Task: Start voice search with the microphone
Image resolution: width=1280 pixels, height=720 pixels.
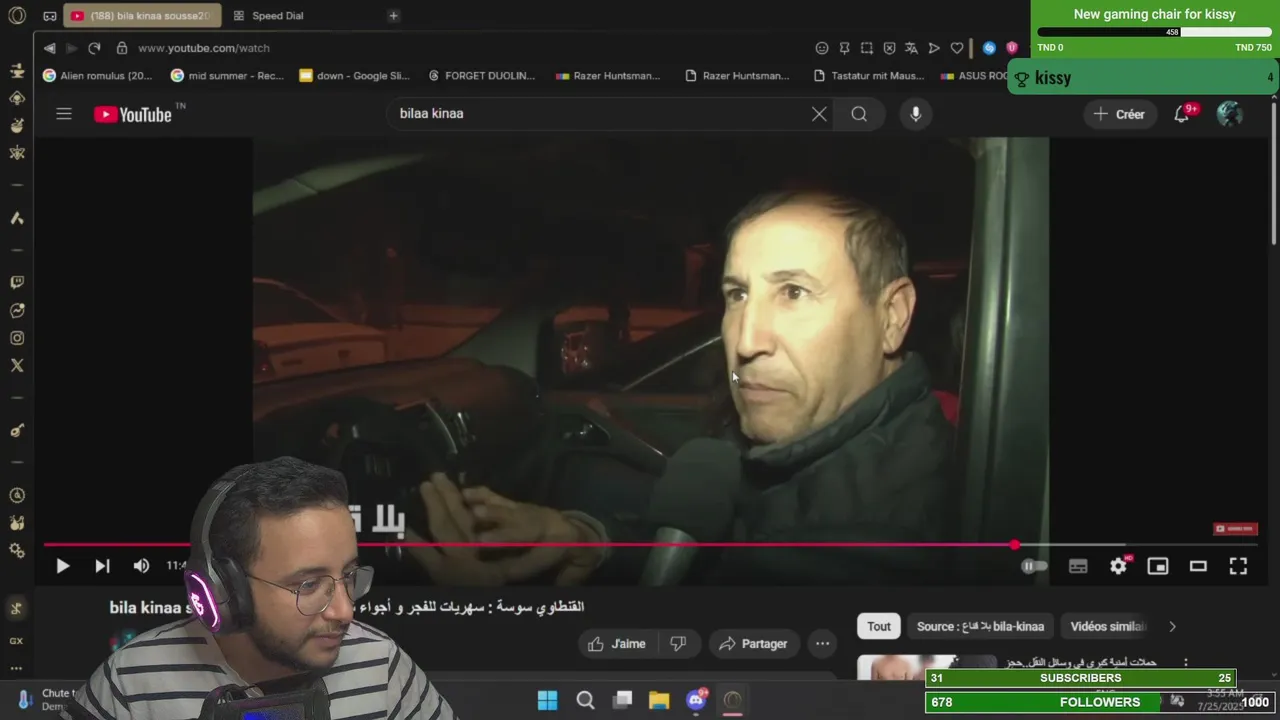Action: pyautogui.click(x=915, y=114)
